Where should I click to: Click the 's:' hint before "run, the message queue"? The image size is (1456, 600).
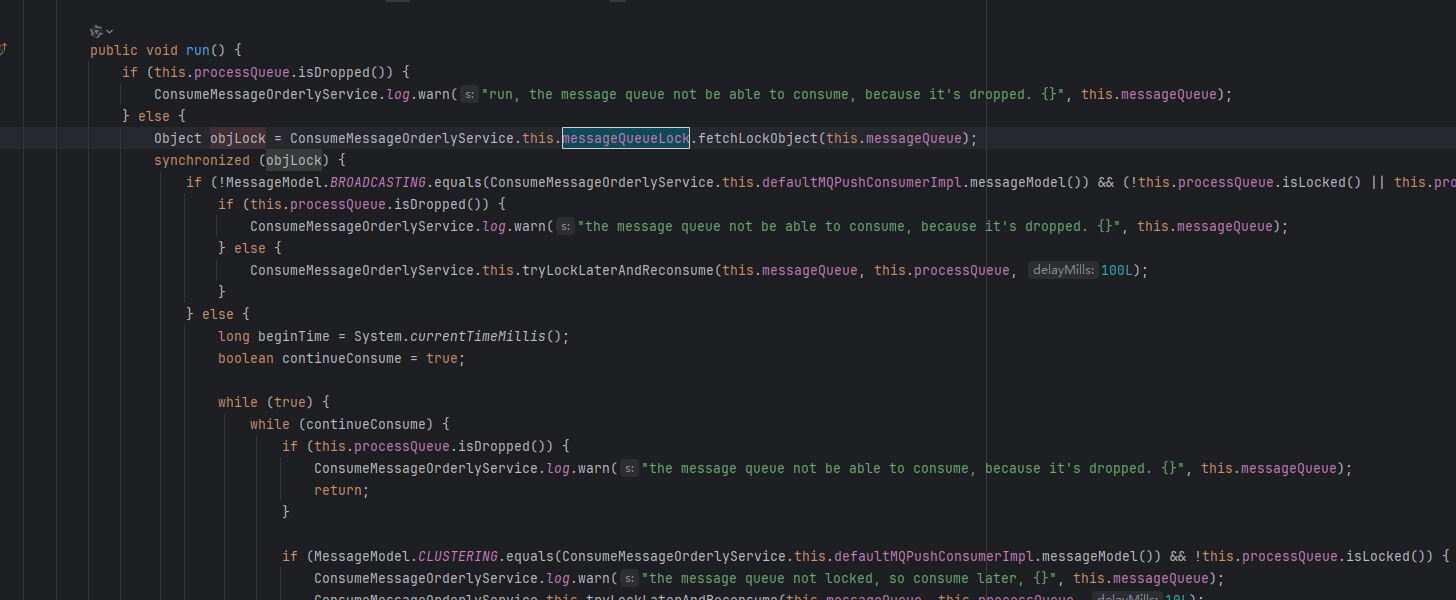[470, 94]
